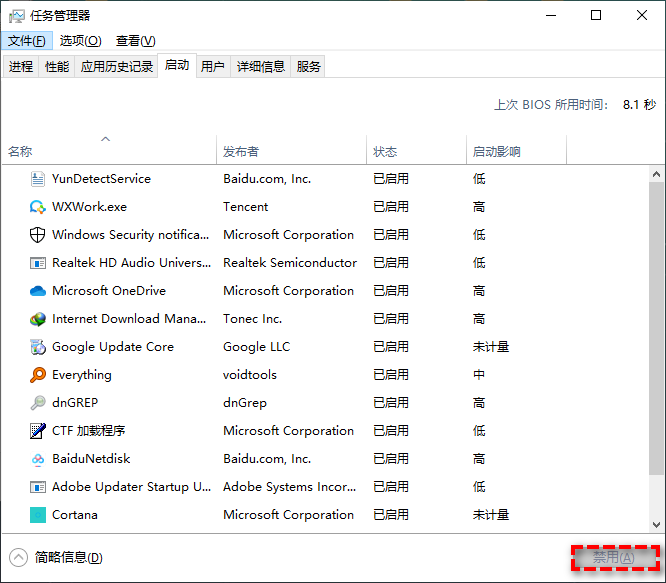Click the Windows Security shield icon
The height and width of the screenshot is (583, 666).
point(37,235)
